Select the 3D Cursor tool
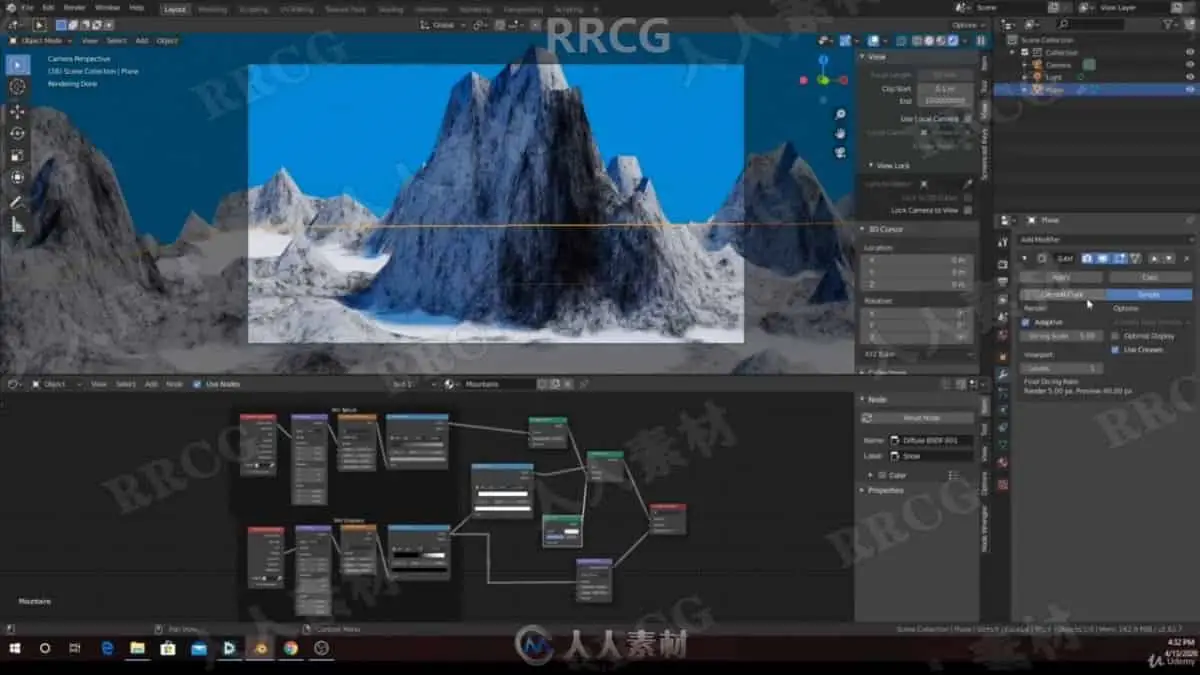 tap(17, 87)
